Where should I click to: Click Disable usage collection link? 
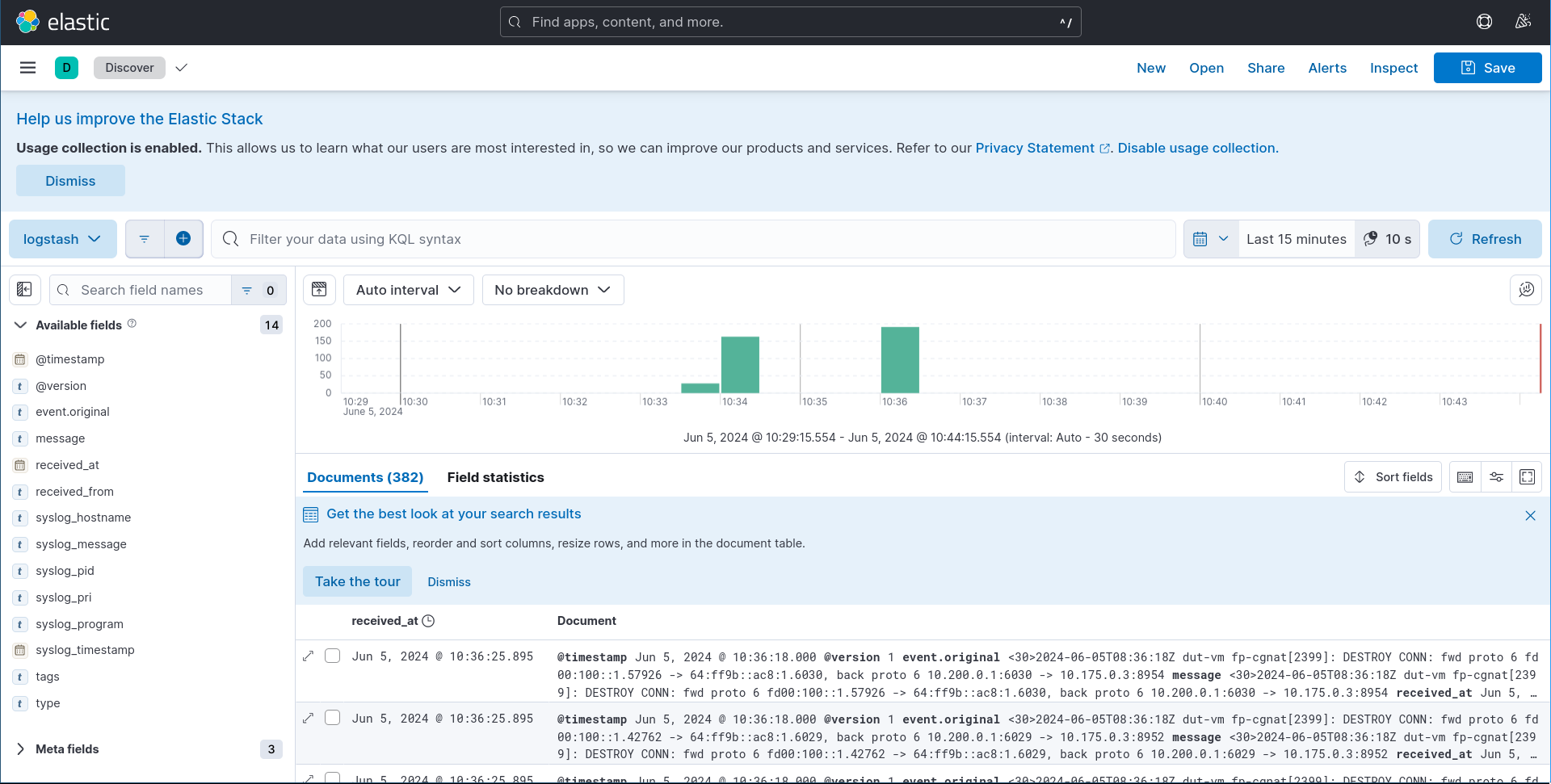[x=1196, y=148]
